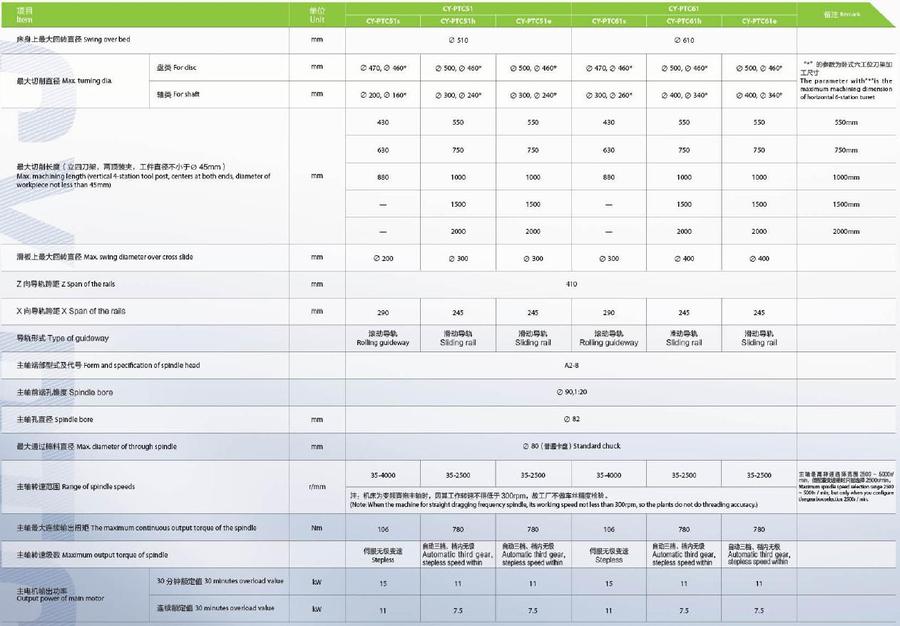Click the CY-PTC61h column header
Screen dimensions: 900x626
(x=684, y=21)
